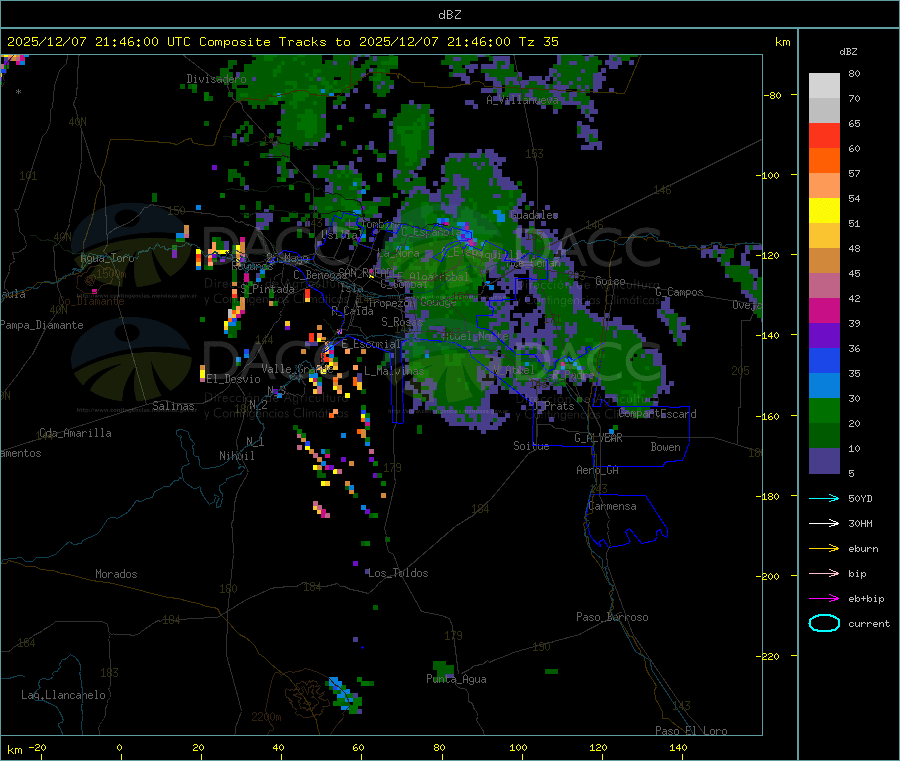Click the bip pink arrow legend icon
The height and width of the screenshot is (761, 900).
pyautogui.click(x=824, y=573)
